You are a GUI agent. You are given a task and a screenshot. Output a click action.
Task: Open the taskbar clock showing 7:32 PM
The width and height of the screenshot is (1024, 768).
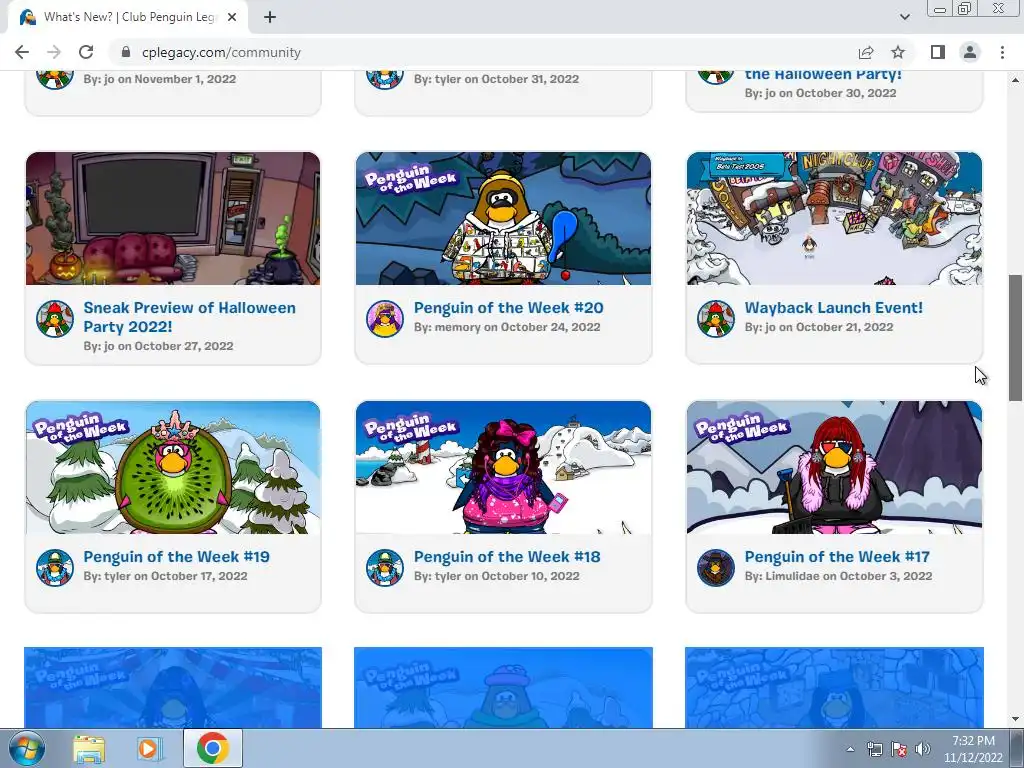tap(973, 749)
